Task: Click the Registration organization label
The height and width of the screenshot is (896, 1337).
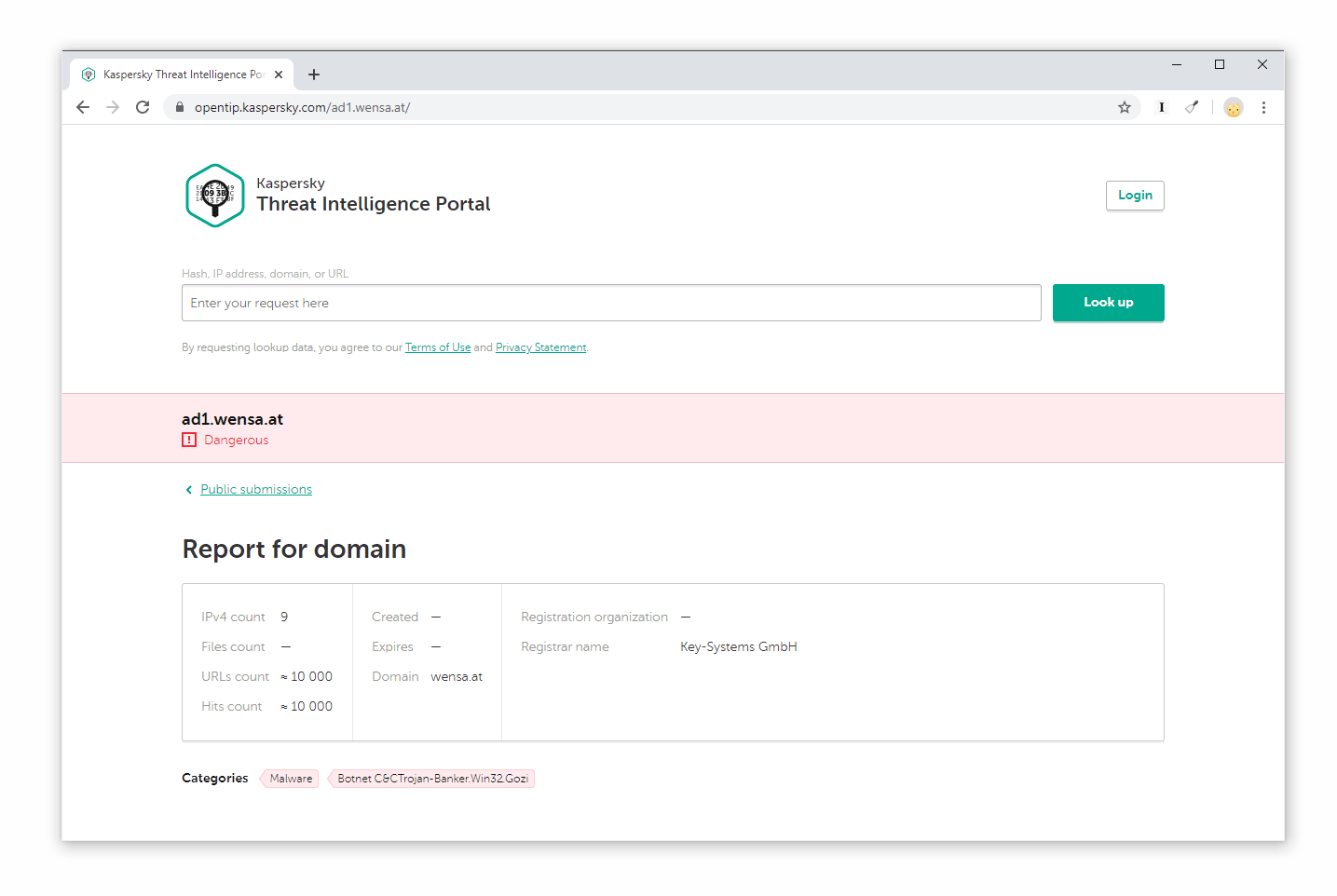Action: 594,617
